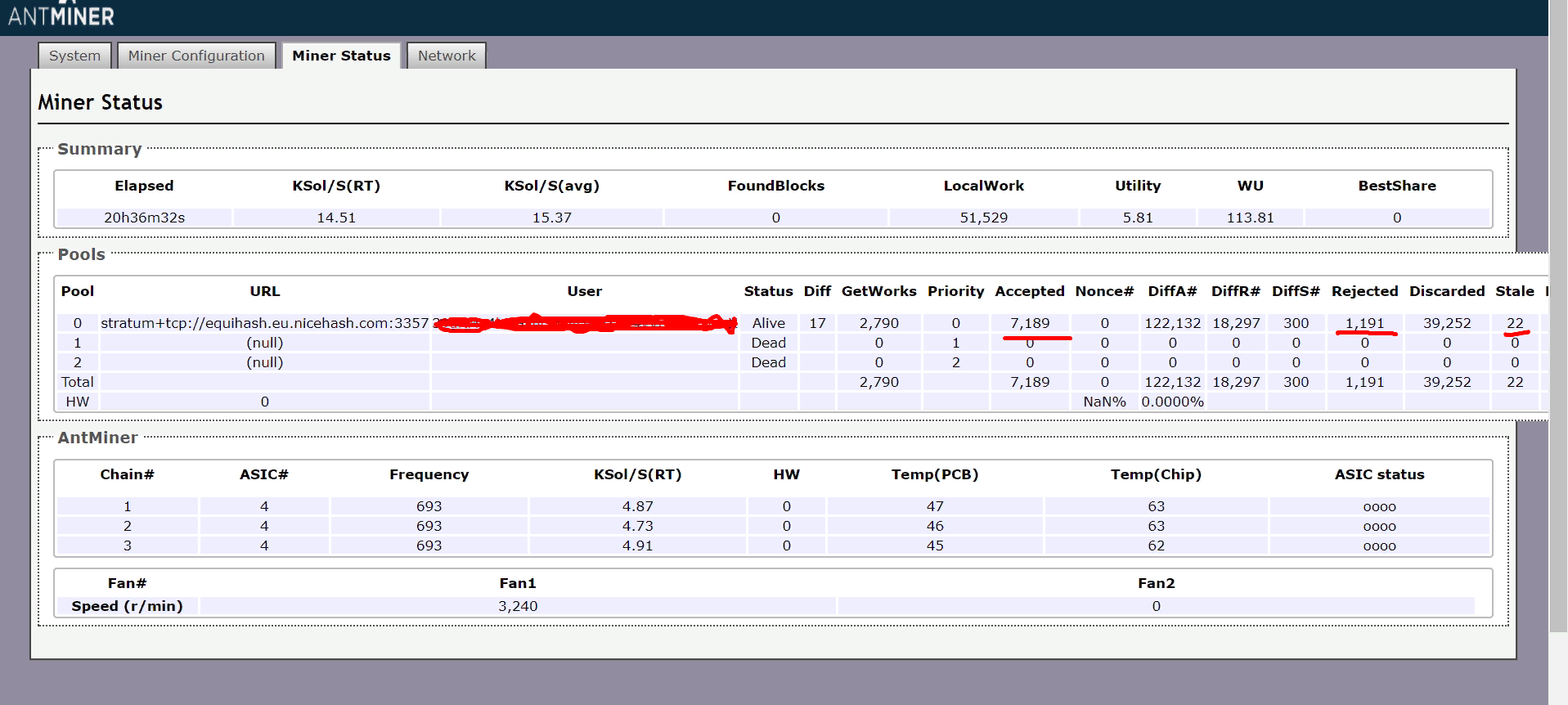
Task: Click the Frequency column header
Action: (x=429, y=474)
